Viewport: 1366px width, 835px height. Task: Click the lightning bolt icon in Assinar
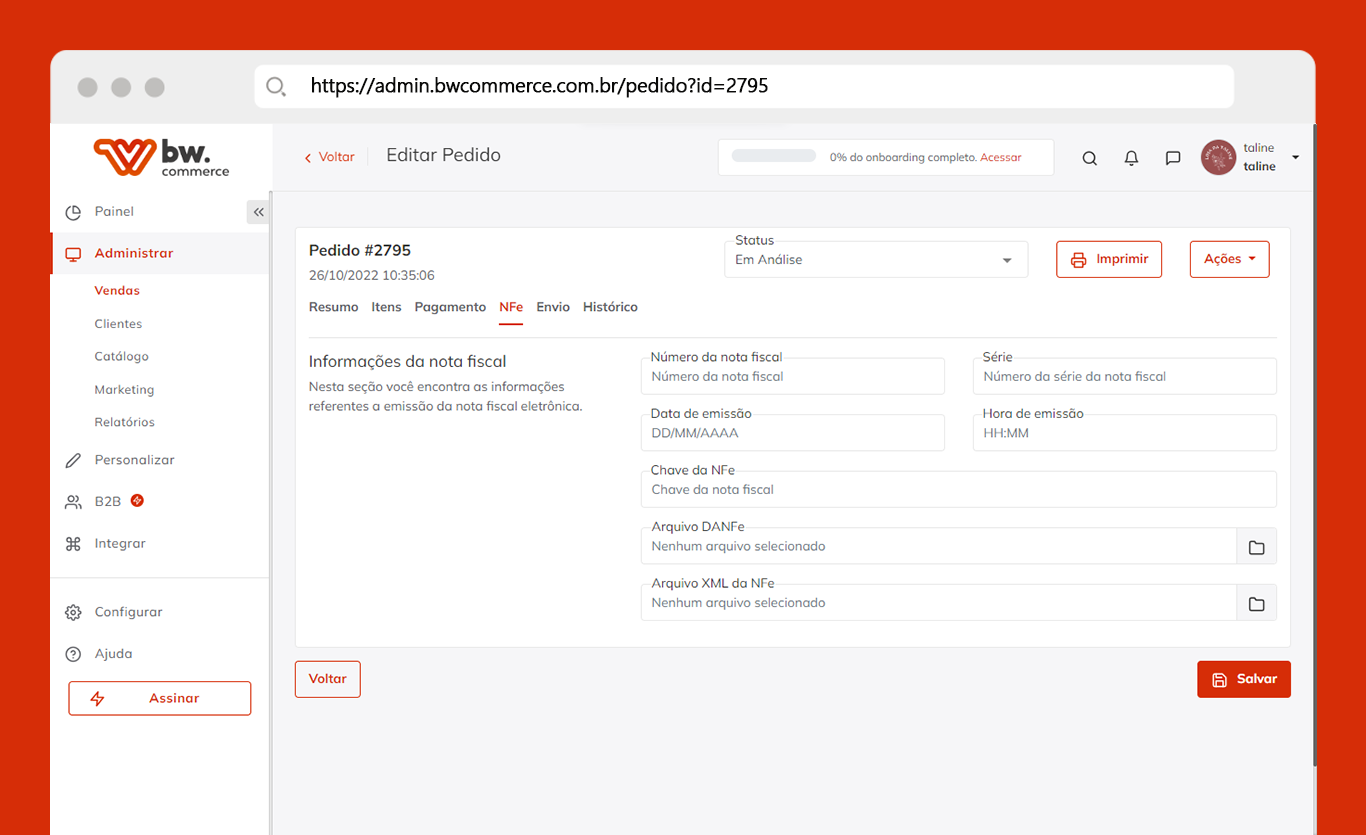click(x=98, y=699)
